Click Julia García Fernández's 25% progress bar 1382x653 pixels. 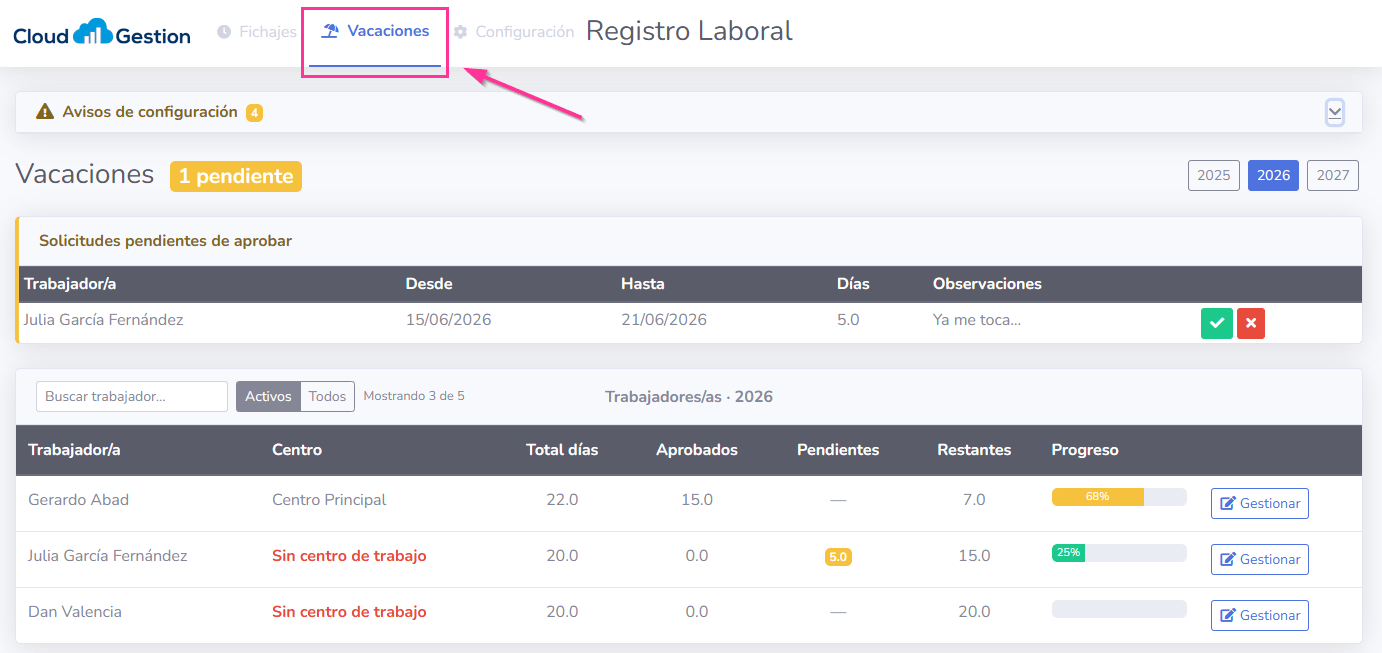point(1119,553)
